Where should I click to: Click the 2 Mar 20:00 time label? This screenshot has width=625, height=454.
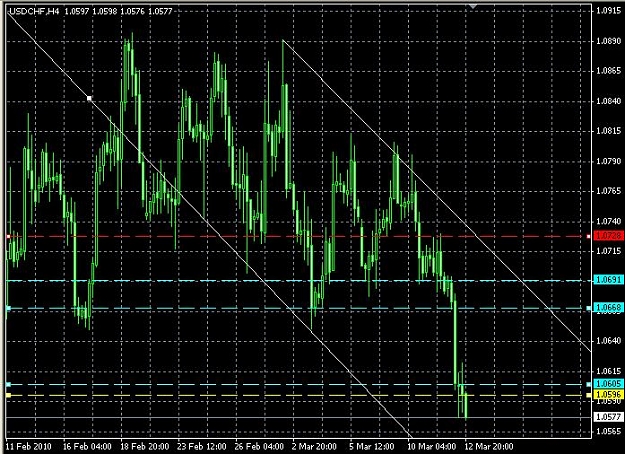click(x=314, y=446)
